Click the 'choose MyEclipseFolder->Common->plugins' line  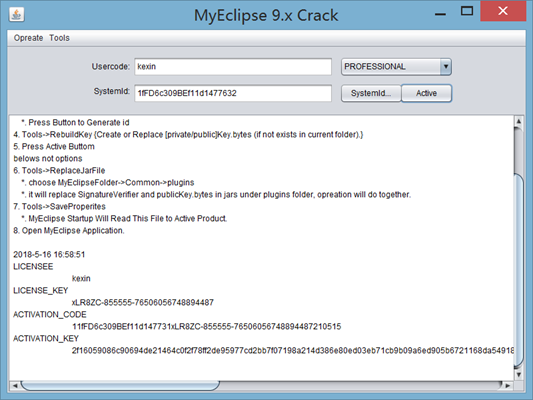pos(108,182)
